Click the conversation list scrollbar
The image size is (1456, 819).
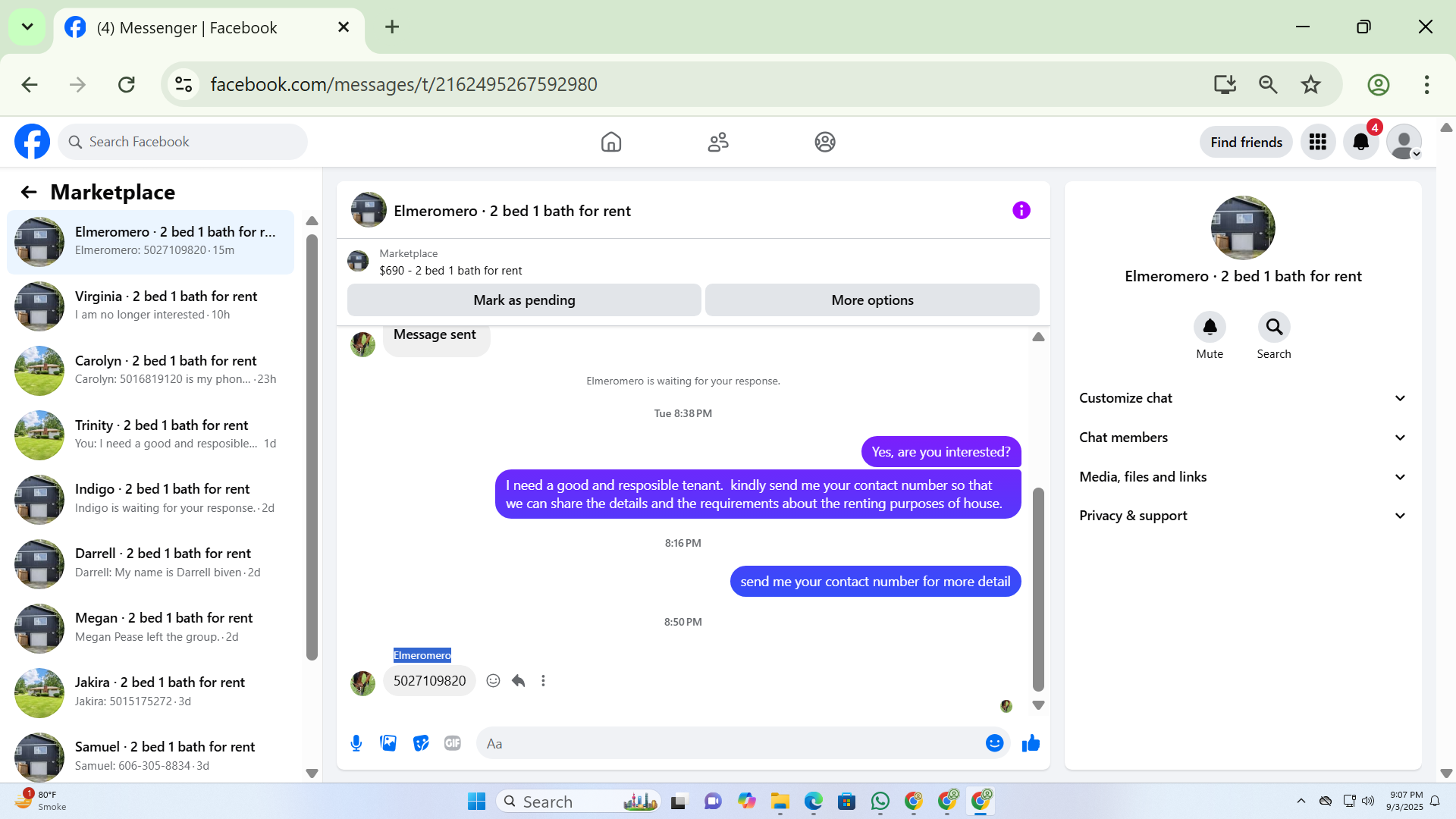pyautogui.click(x=312, y=447)
